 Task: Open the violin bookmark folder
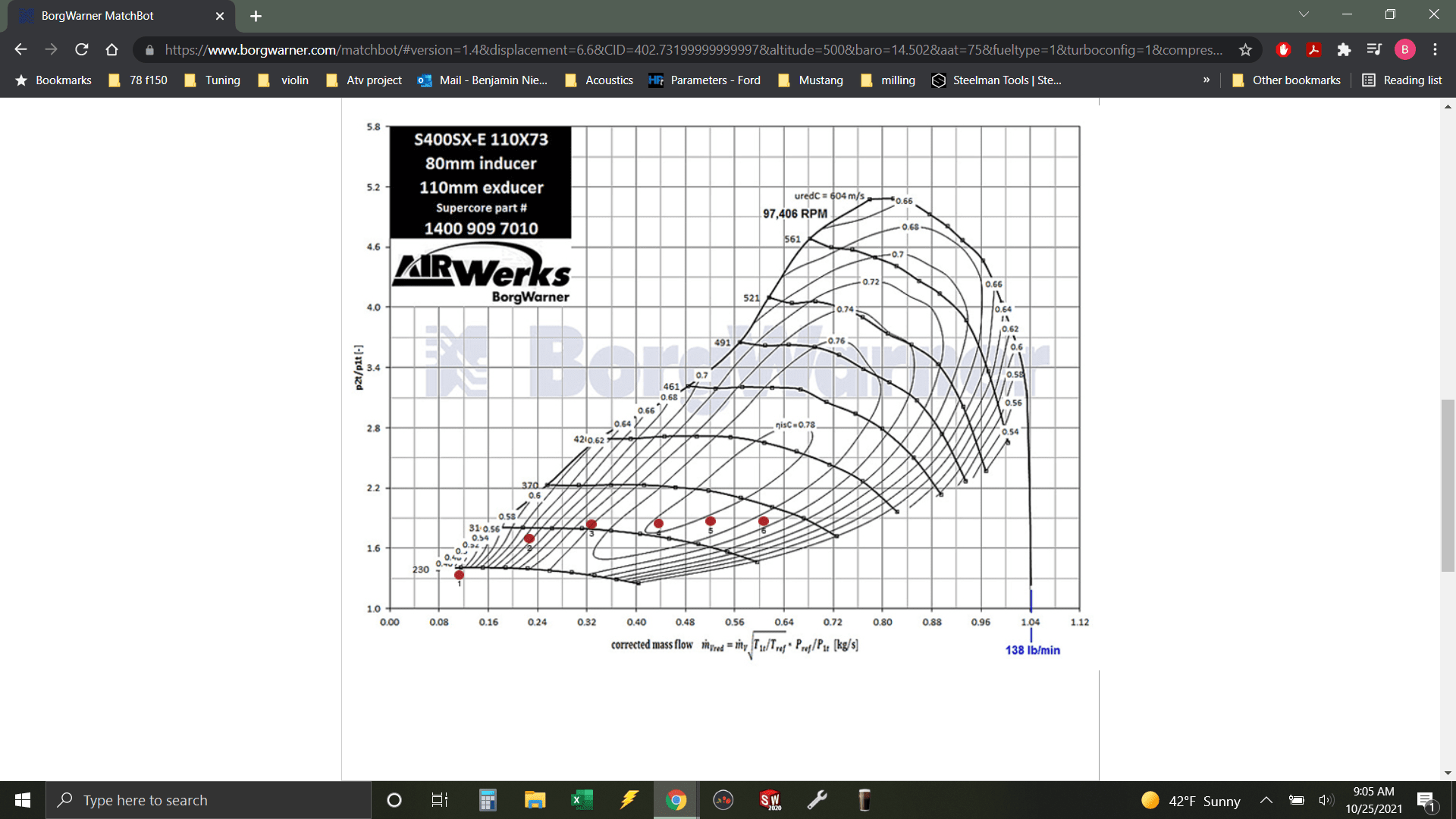click(284, 80)
